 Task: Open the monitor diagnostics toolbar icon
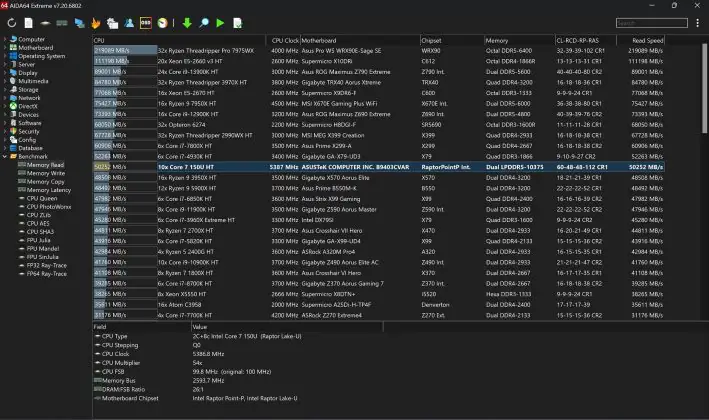click(x=79, y=23)
